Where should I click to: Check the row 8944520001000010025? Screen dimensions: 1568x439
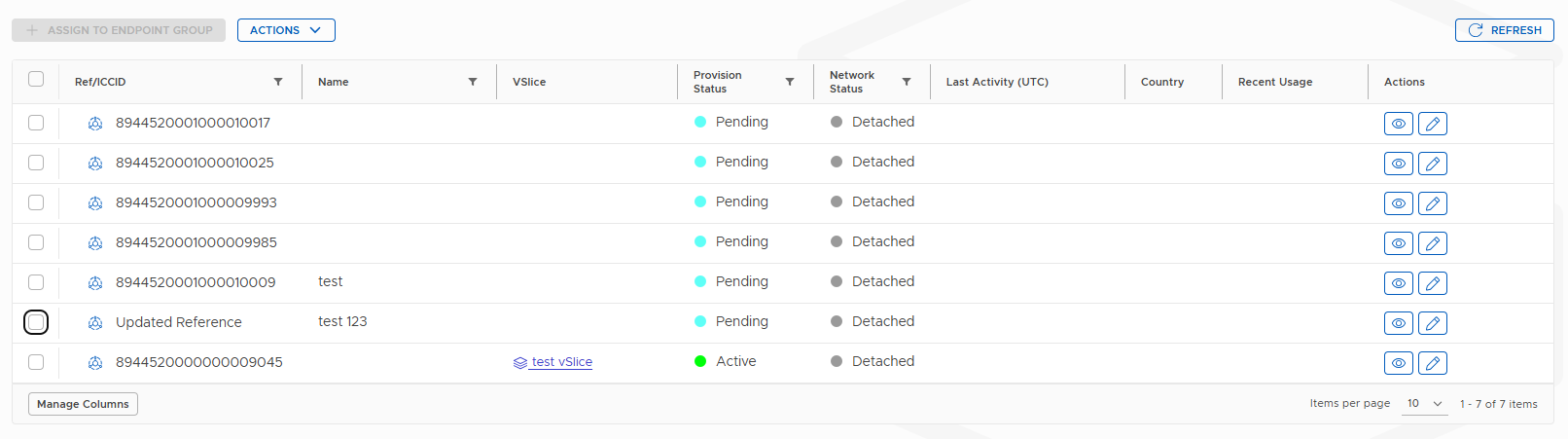[36, 163]
